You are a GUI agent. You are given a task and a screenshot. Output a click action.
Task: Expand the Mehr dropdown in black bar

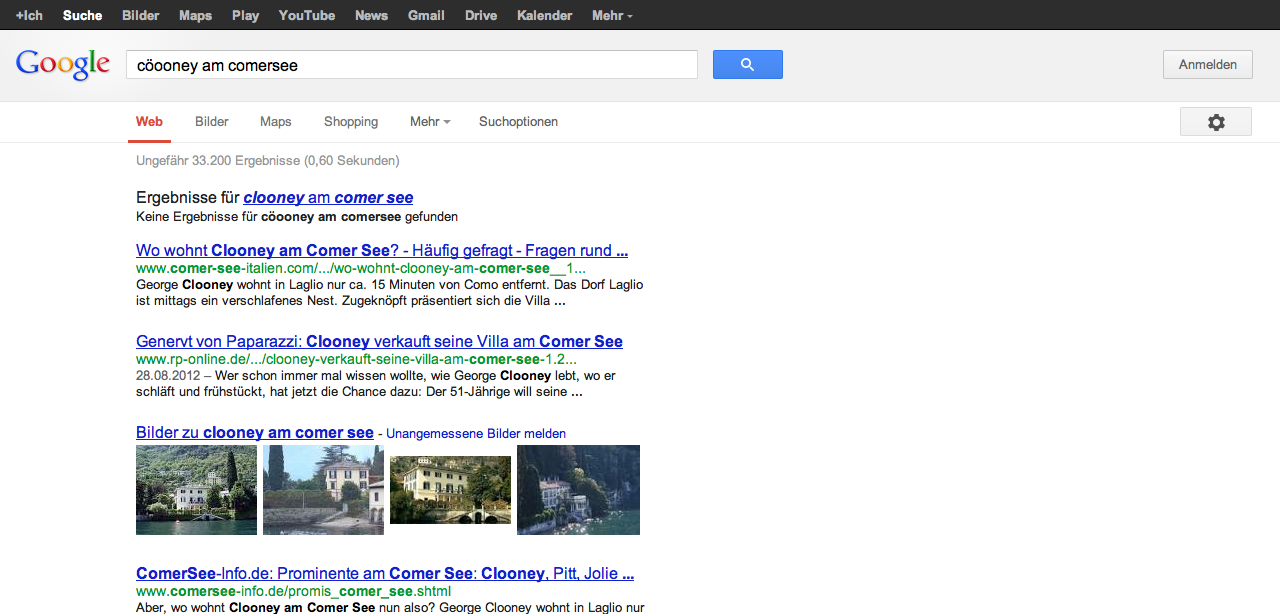pos(611,15)
